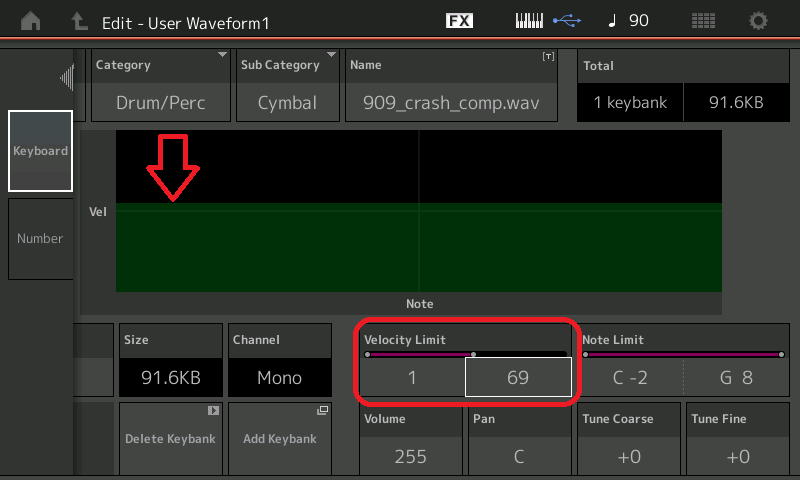
Task: Go to the Home screen icon
Action: [x=32, y=21]
